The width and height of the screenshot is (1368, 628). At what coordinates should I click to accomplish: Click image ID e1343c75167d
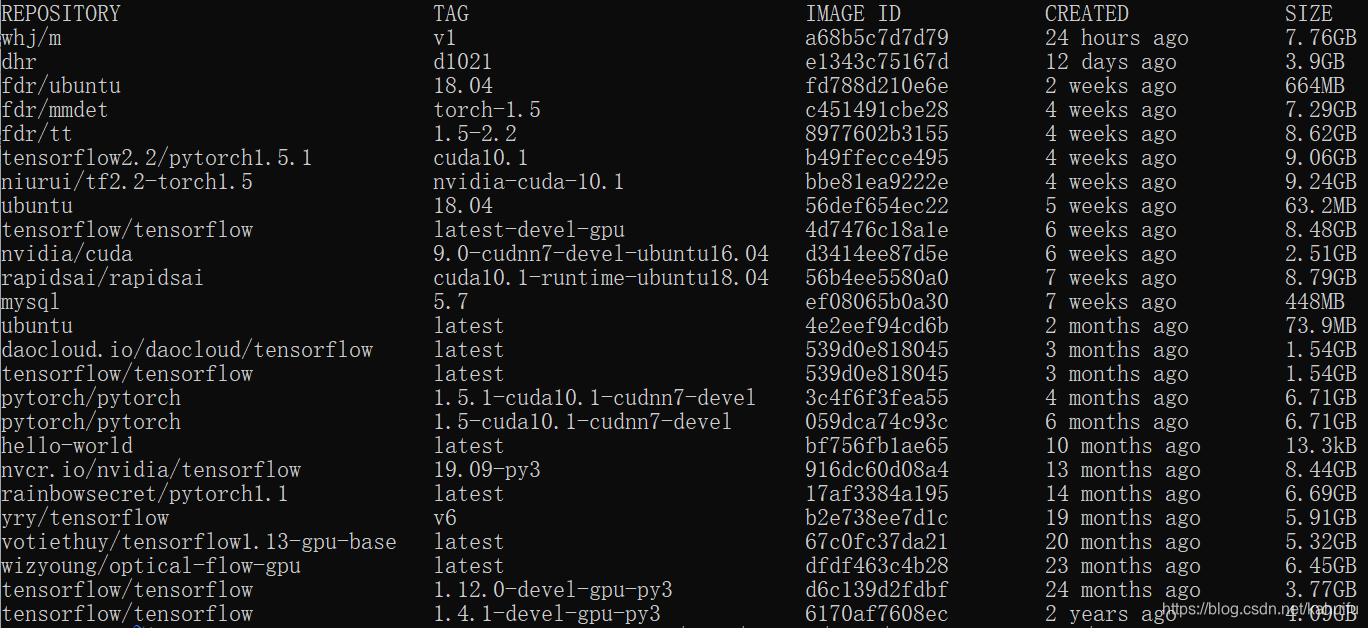point(877,62)
